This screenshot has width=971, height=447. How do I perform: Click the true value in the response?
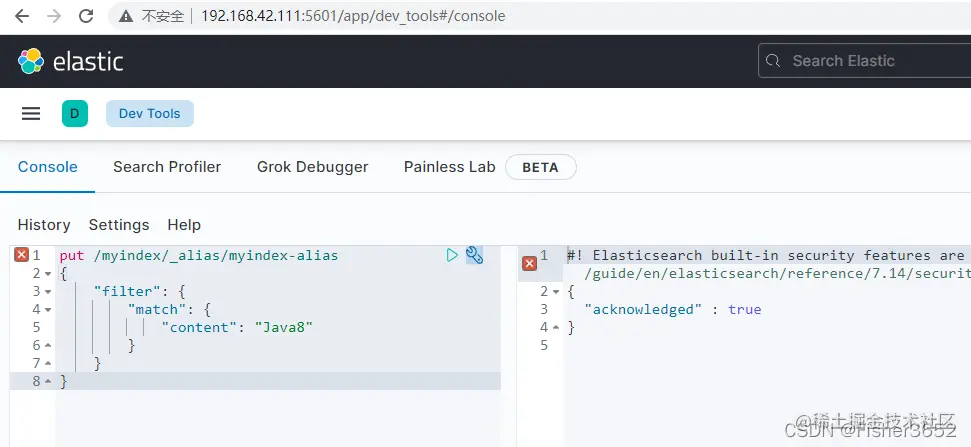[744, 310]
